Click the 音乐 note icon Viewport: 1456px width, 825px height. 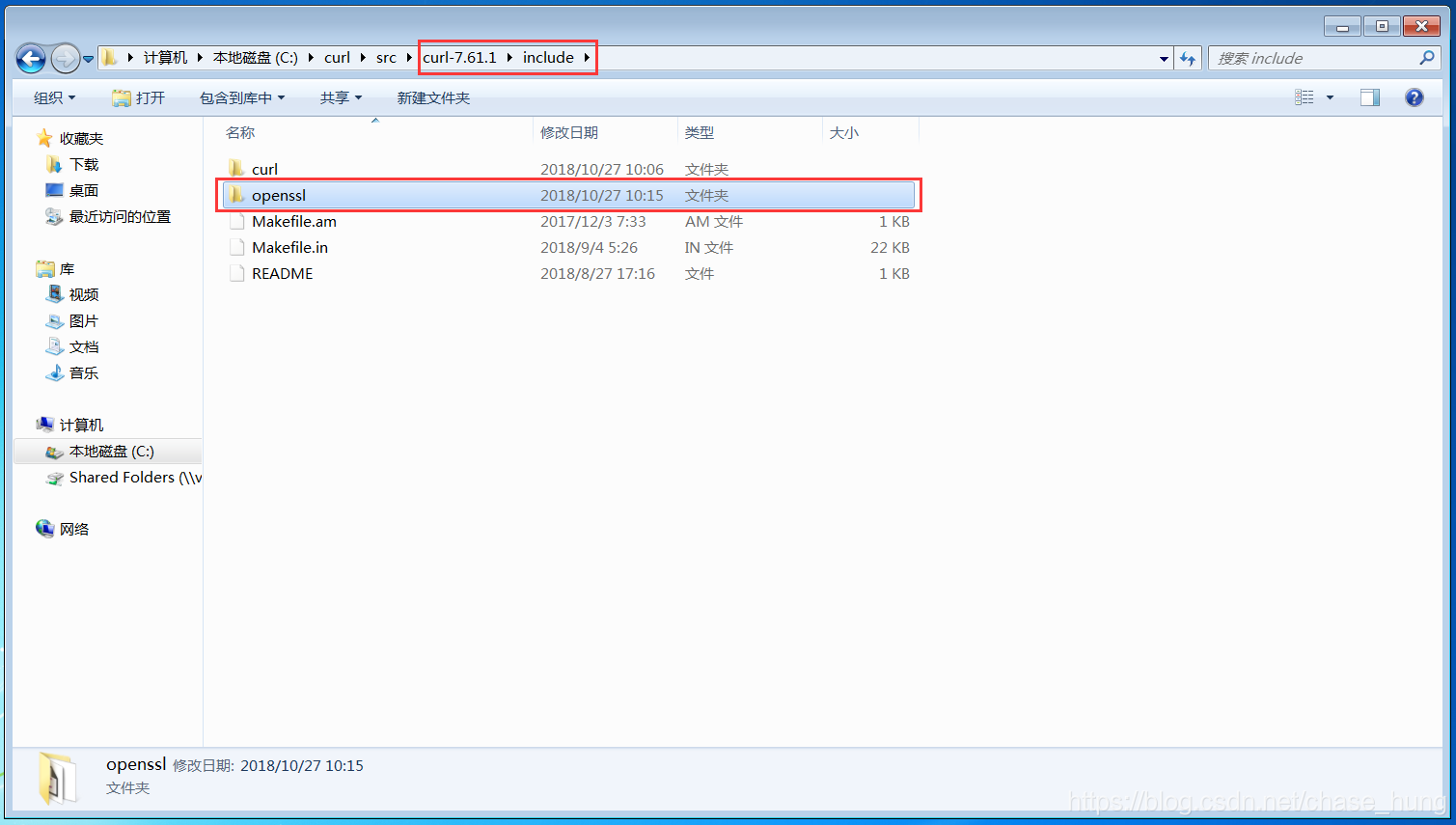coord(55,372)
